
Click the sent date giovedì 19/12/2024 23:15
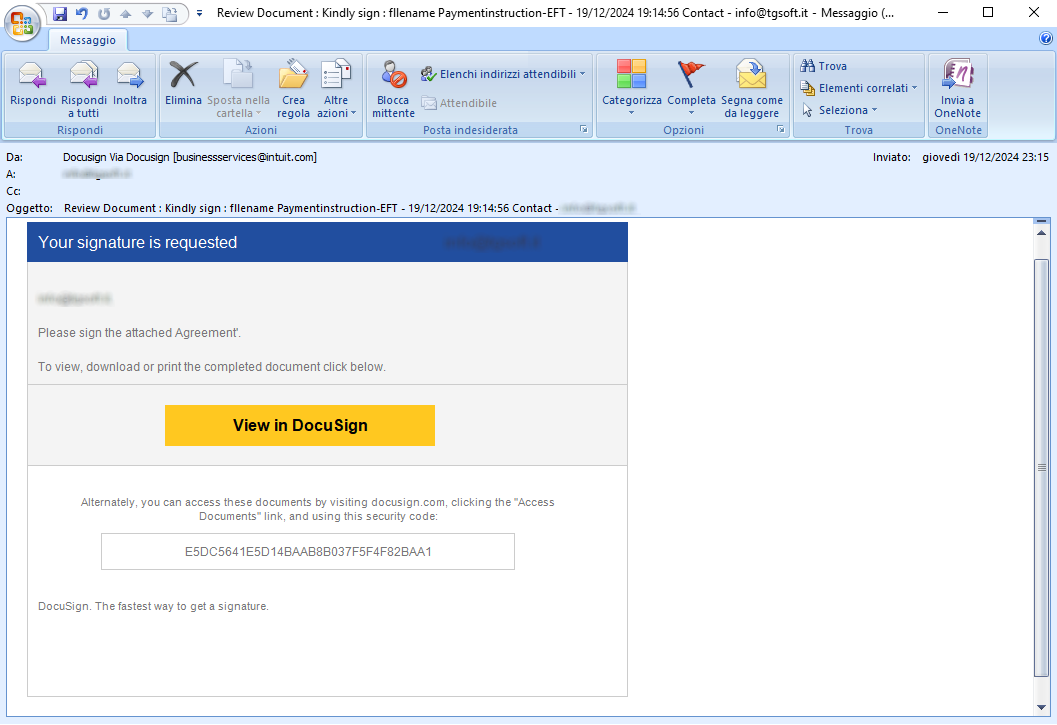986,157
